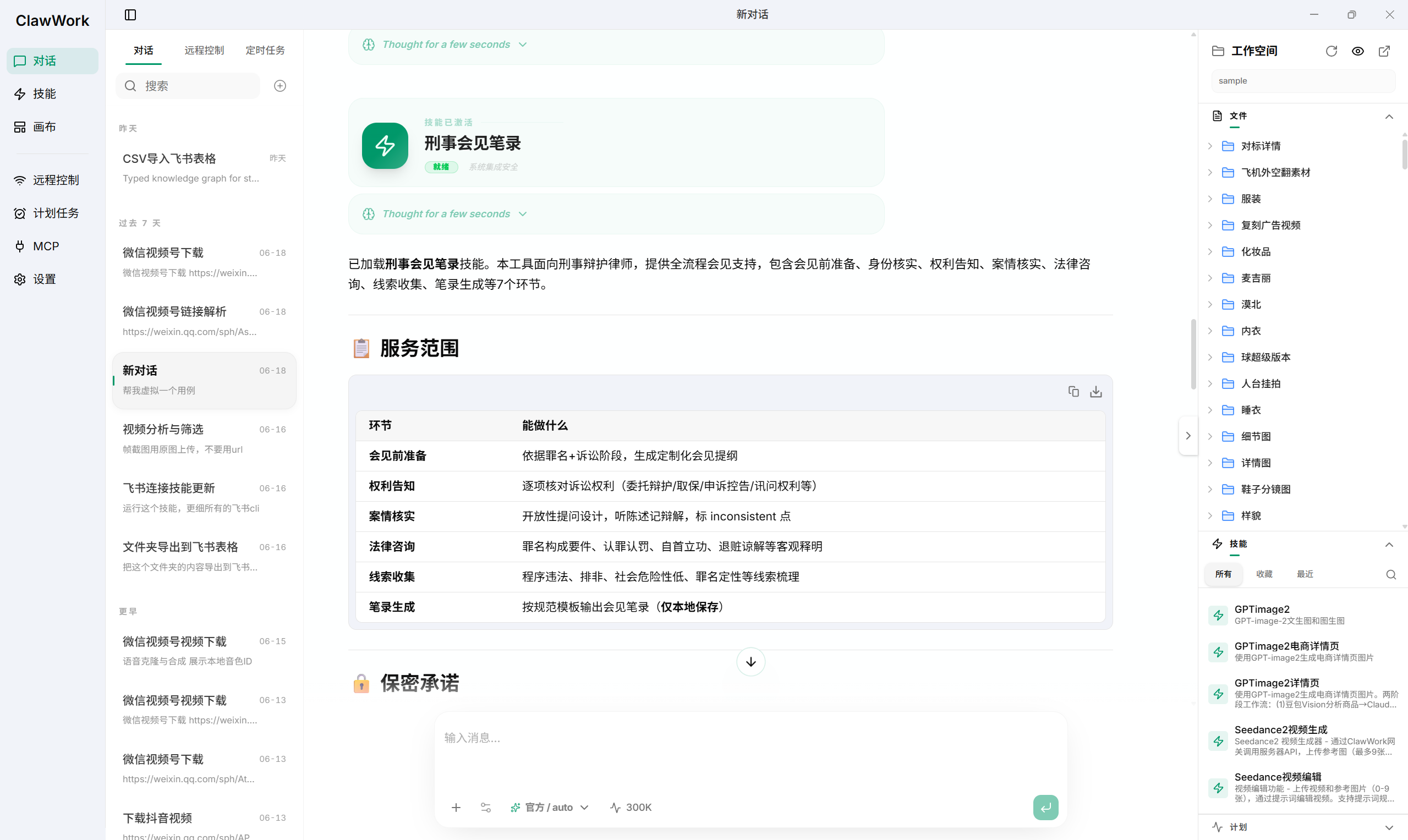Click the conversation search field
Screen dimensions: 1408x840
(x=188, y=86)
